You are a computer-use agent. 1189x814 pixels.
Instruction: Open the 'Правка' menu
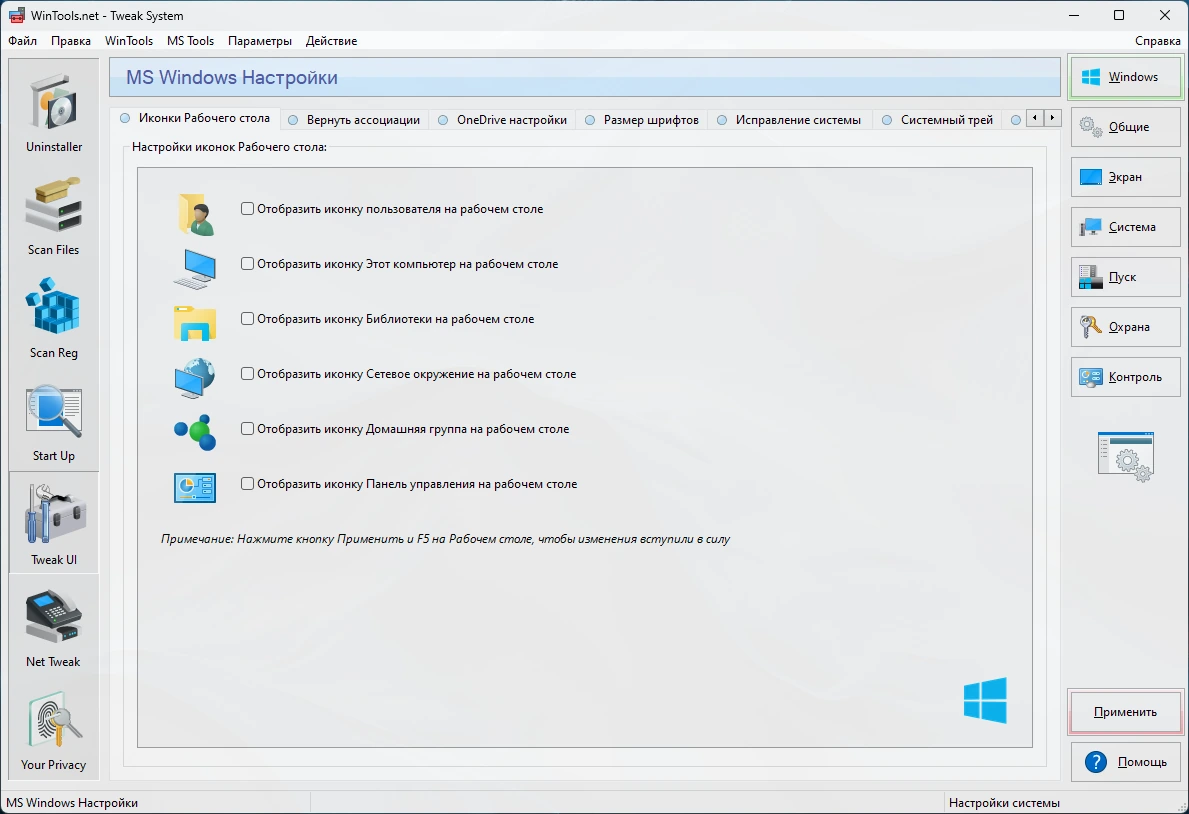pos(71,41)
